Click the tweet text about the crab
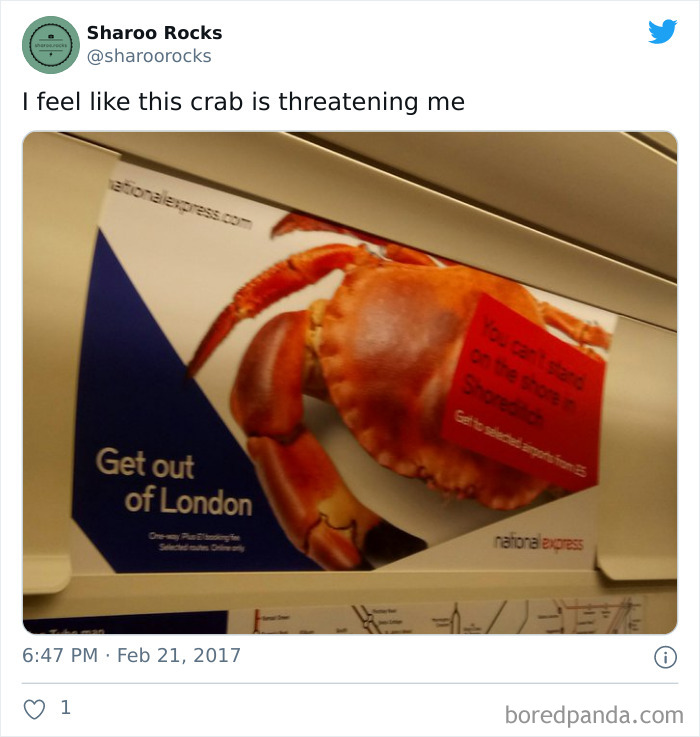Screen dimensions: 700x737 244,102
